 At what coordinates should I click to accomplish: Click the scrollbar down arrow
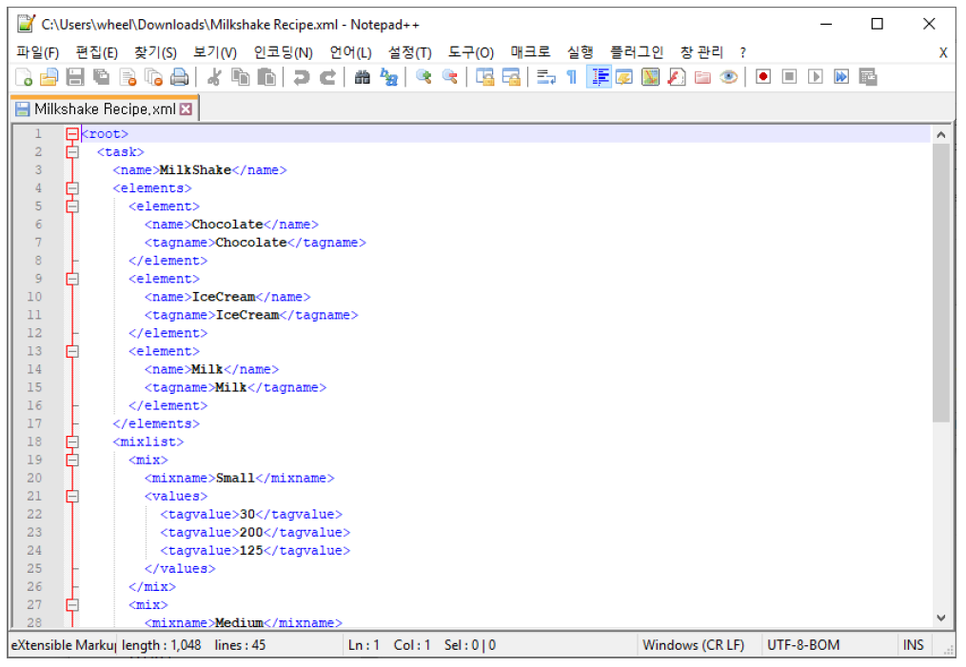click(x=941, y=618)
